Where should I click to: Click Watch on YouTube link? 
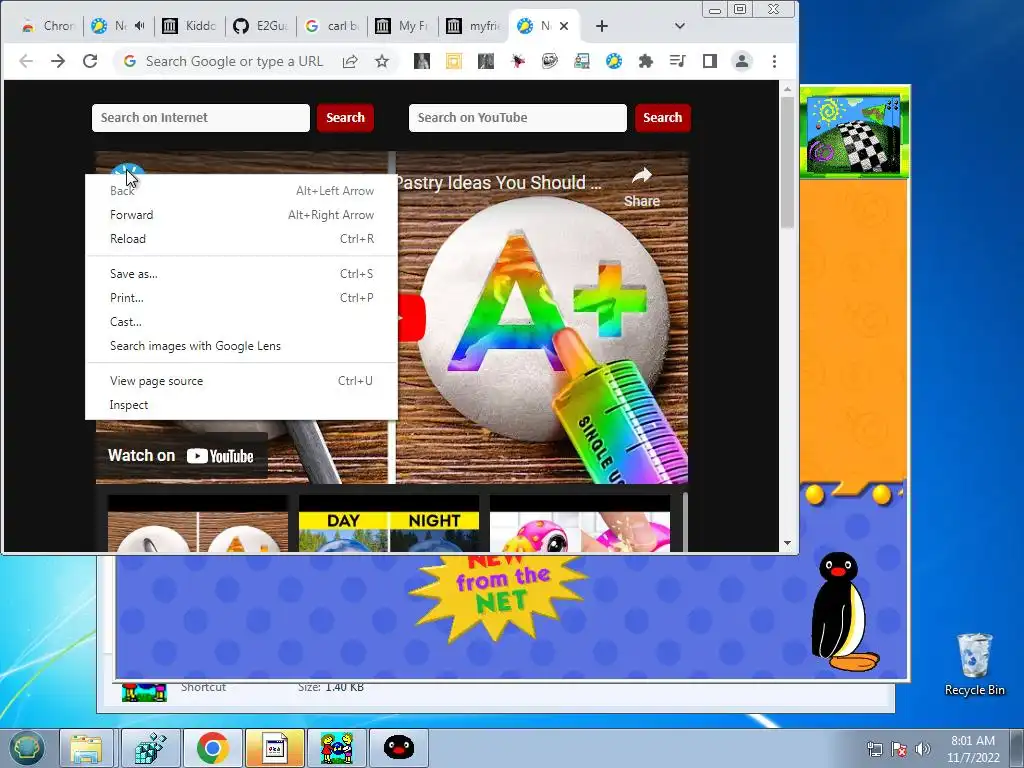[x=181, y=456]
